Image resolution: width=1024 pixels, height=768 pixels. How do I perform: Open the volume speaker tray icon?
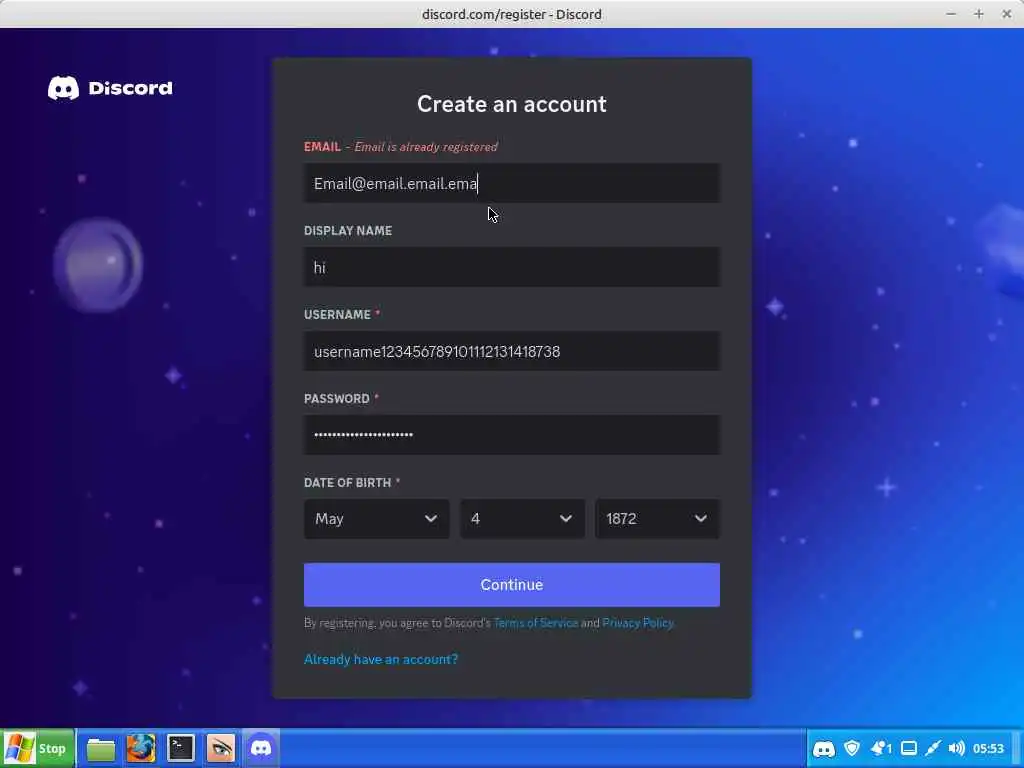[x=956, y=748]
